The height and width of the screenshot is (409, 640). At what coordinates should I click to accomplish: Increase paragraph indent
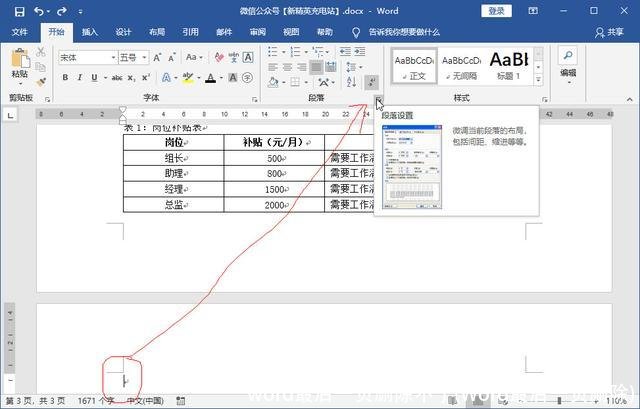click(x=360, y=51)
